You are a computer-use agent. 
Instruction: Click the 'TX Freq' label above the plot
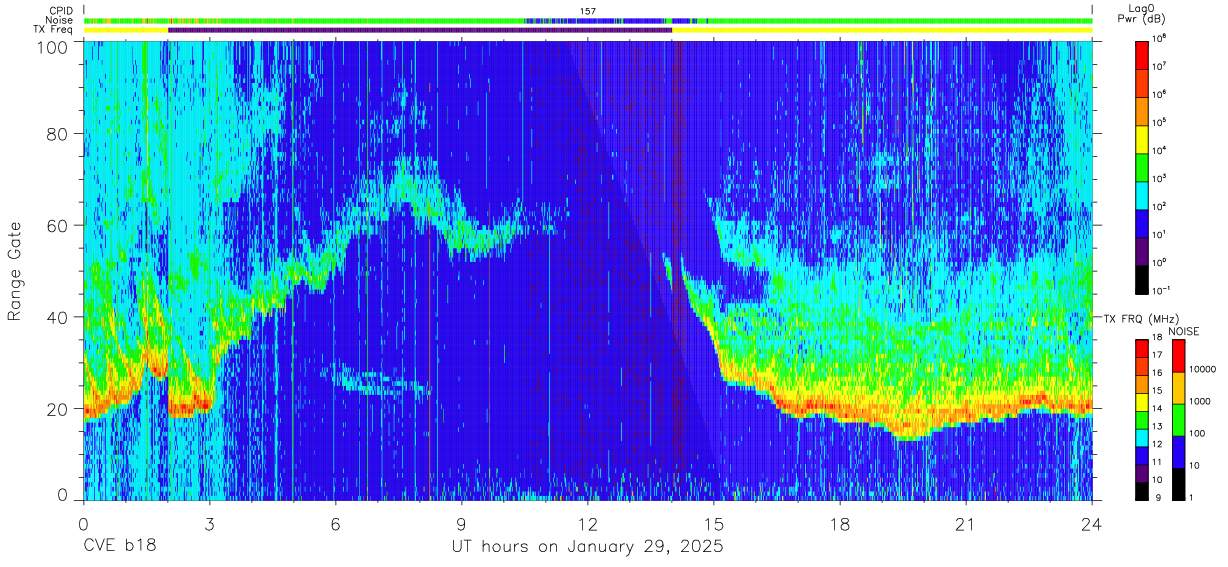tap(52, 30)
